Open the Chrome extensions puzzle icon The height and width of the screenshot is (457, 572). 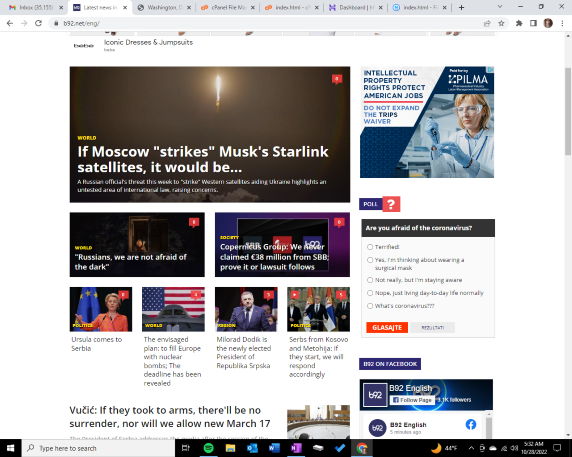[x=519, y=23]
